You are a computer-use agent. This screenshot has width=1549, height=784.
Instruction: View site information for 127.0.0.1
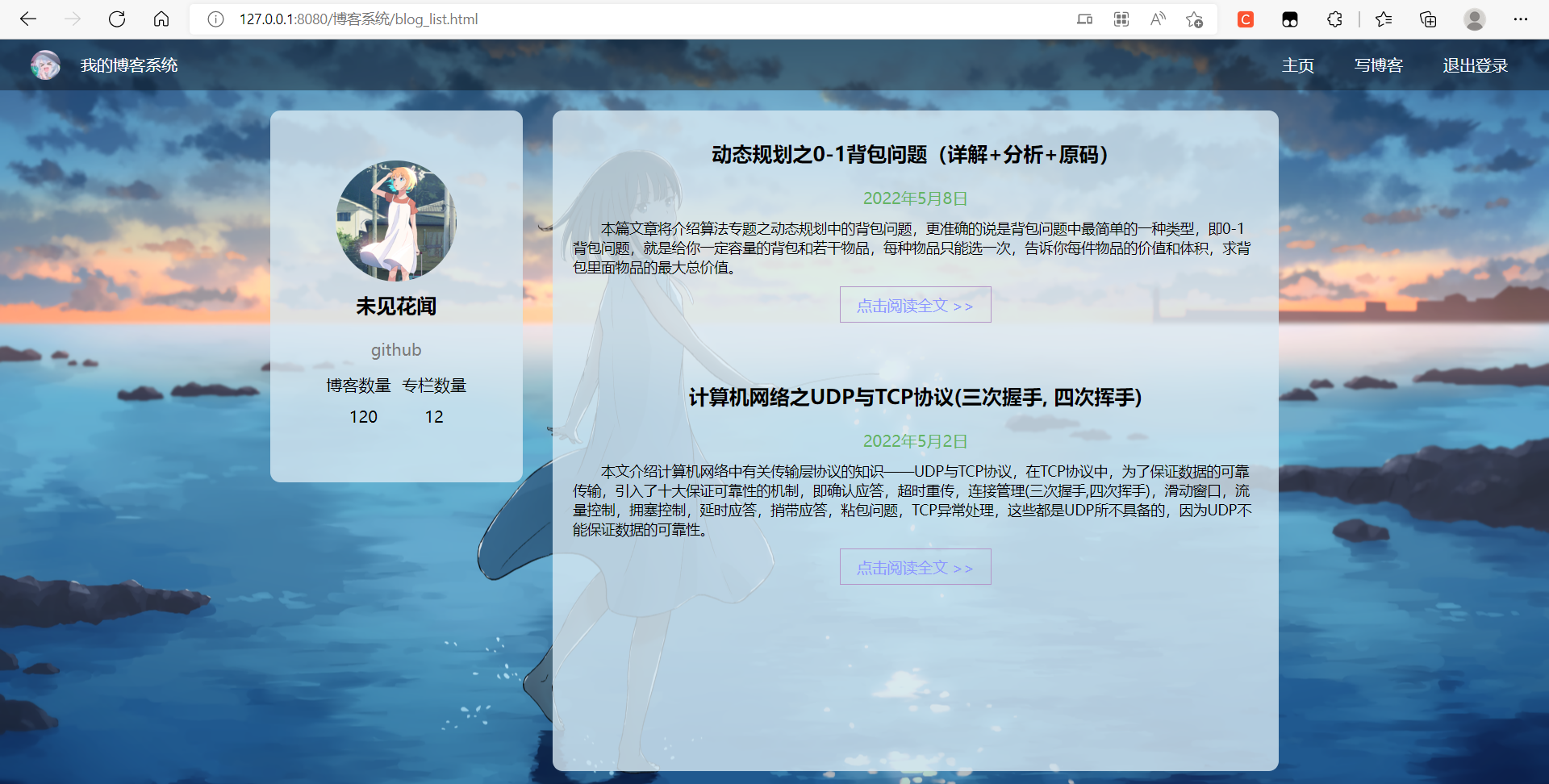coord(215,19)
